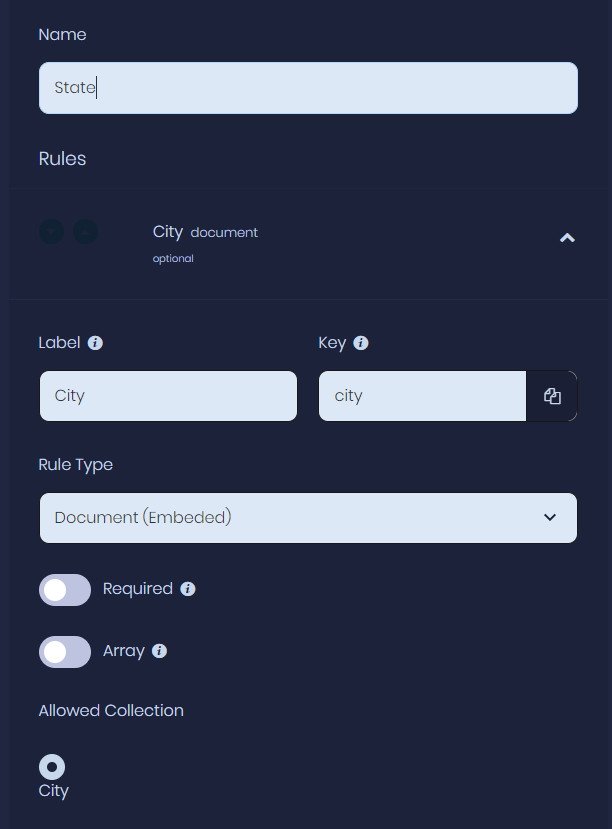Viewport: 612px width, 829px height.
Task: Click the Rules section heading
Action: tap(62, 159)
